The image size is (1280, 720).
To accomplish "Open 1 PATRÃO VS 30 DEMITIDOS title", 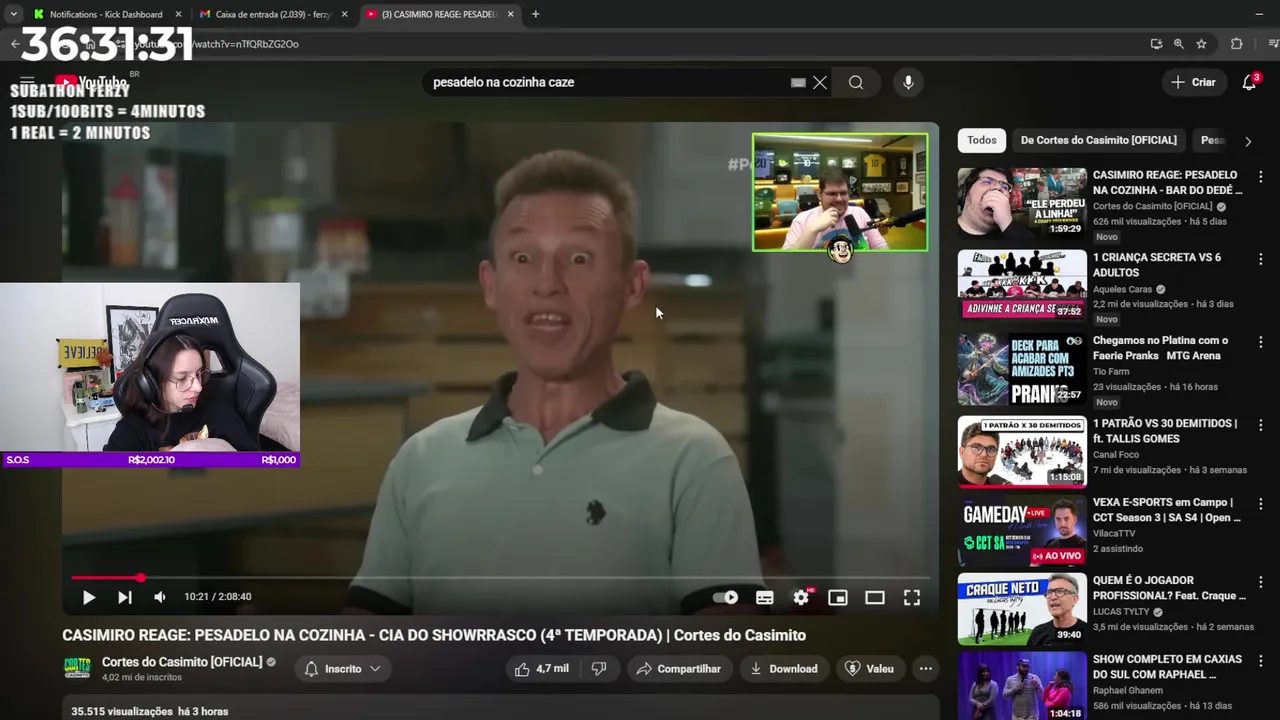I will point(1165,431).
